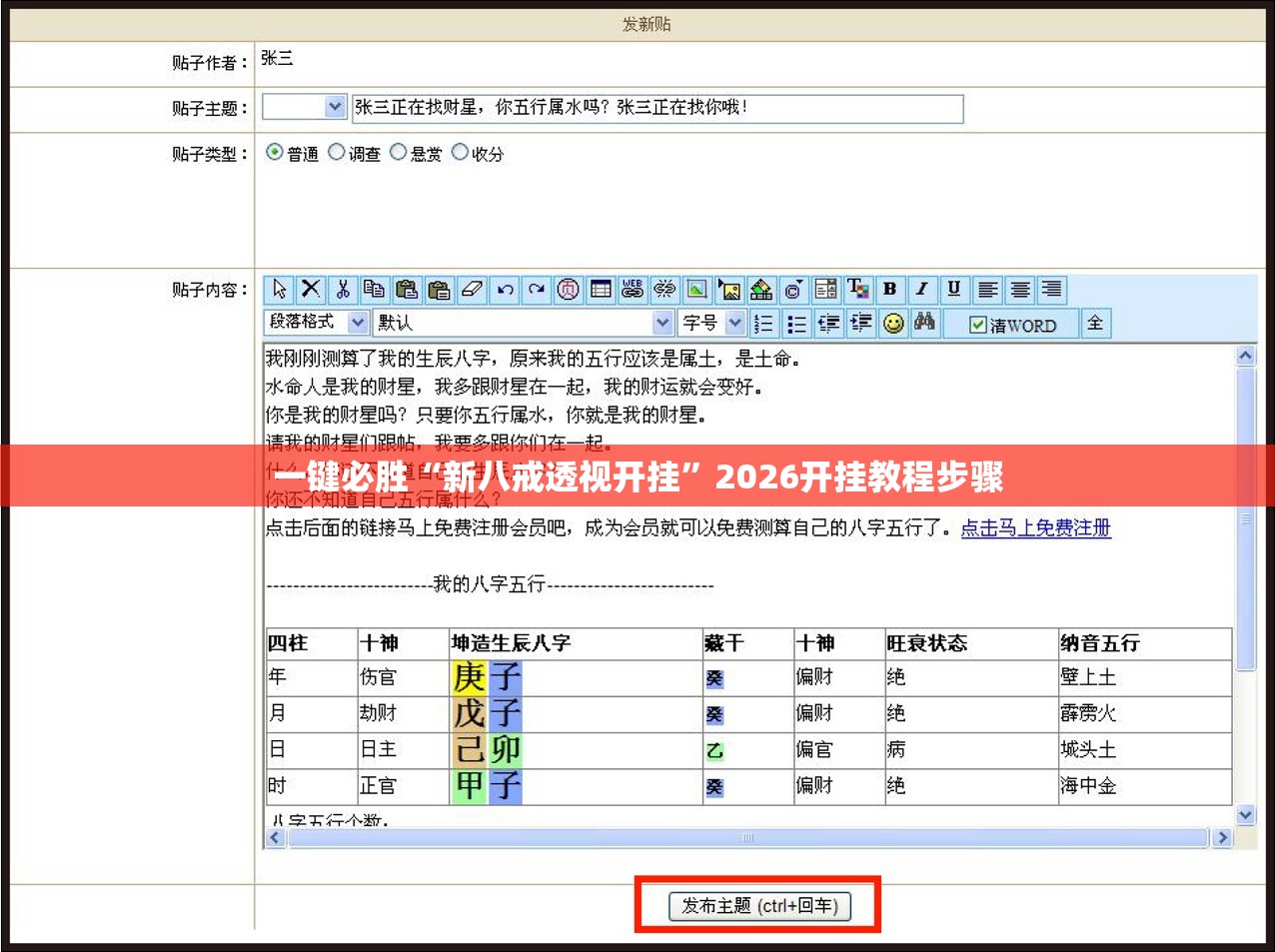Click the vertical scrollbar up arrow
1275x952 pixels.
click(1246, 355)
